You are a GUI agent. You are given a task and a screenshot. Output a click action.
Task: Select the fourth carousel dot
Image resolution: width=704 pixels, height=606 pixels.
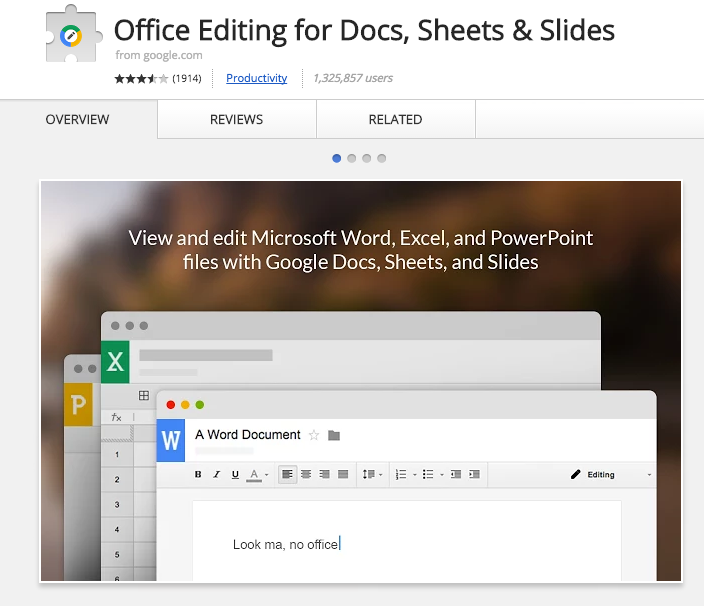[x=382, y=158]
